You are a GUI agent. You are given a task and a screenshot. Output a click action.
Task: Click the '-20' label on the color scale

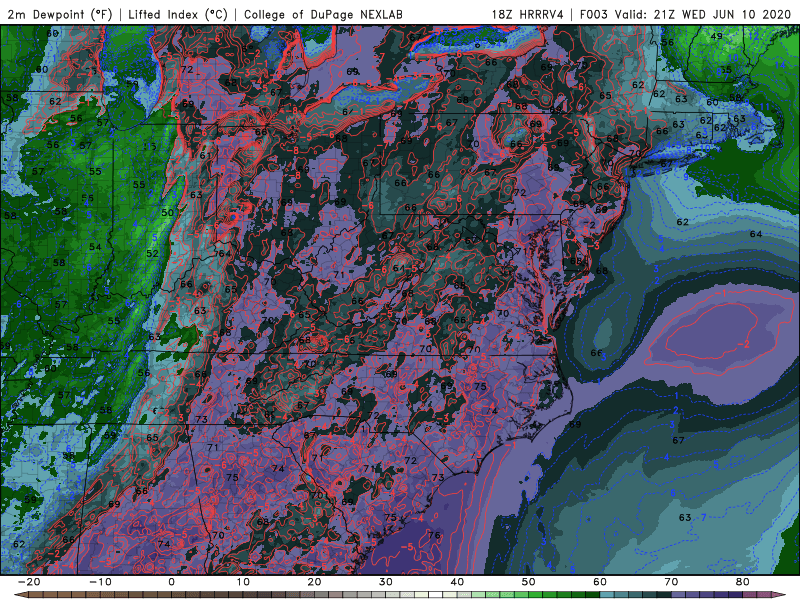(29, 582)
